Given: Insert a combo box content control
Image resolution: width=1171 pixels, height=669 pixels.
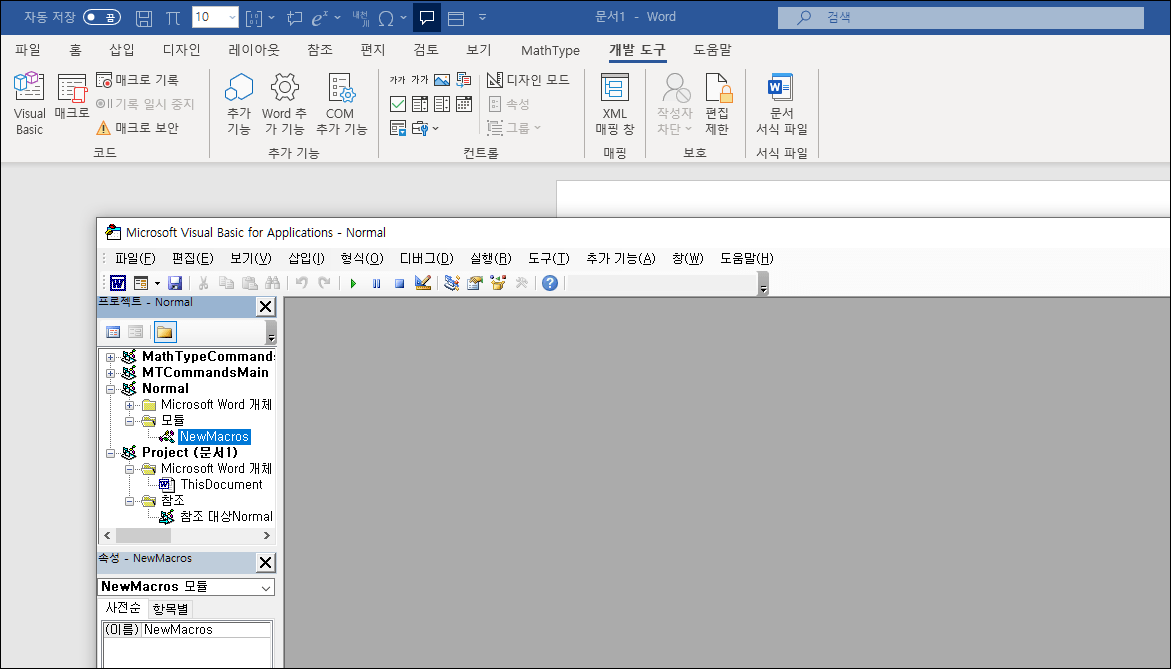Looking at the screenshot, I should tap(420, 104).
